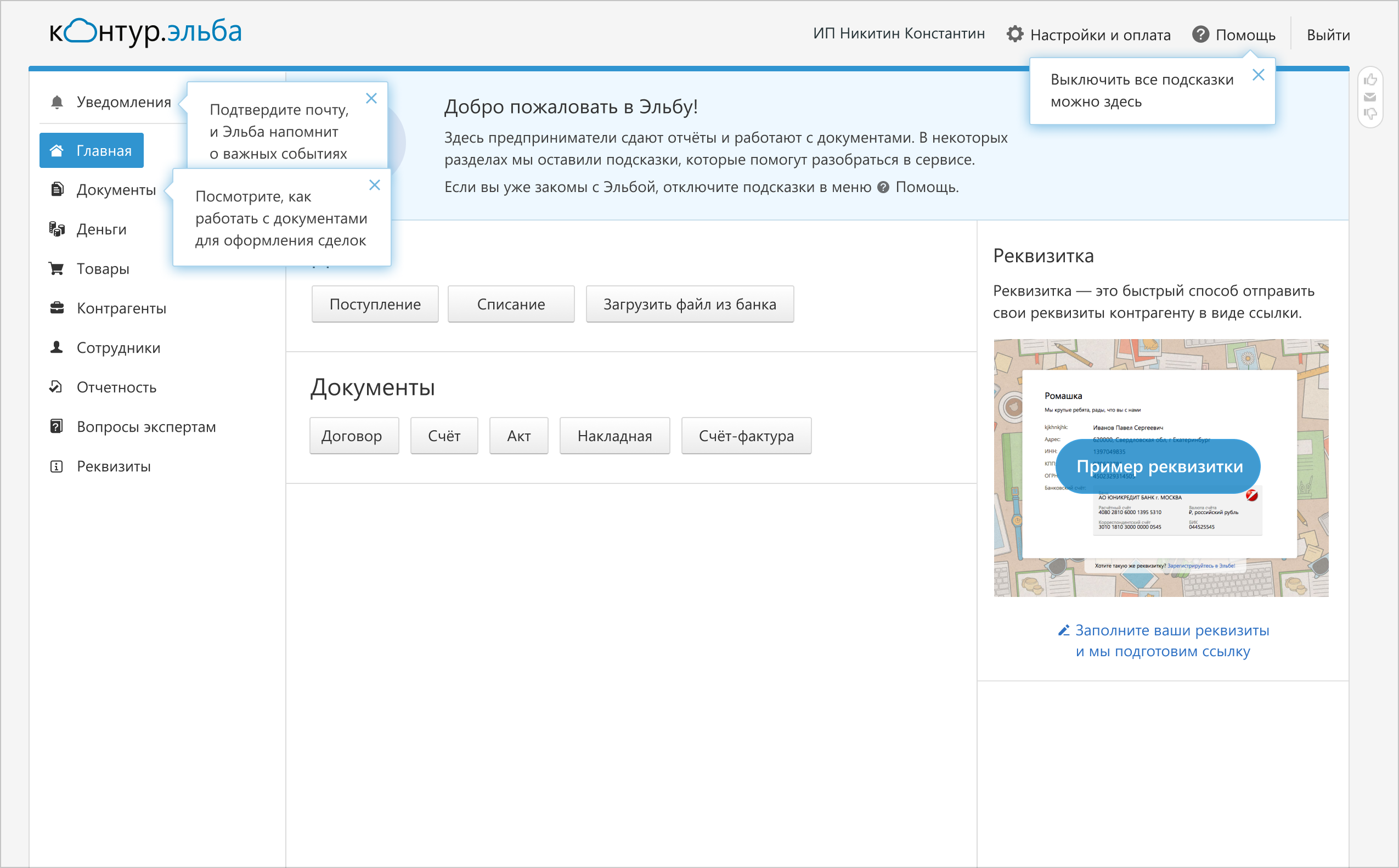Log out with Выйти

(1328, 35)
